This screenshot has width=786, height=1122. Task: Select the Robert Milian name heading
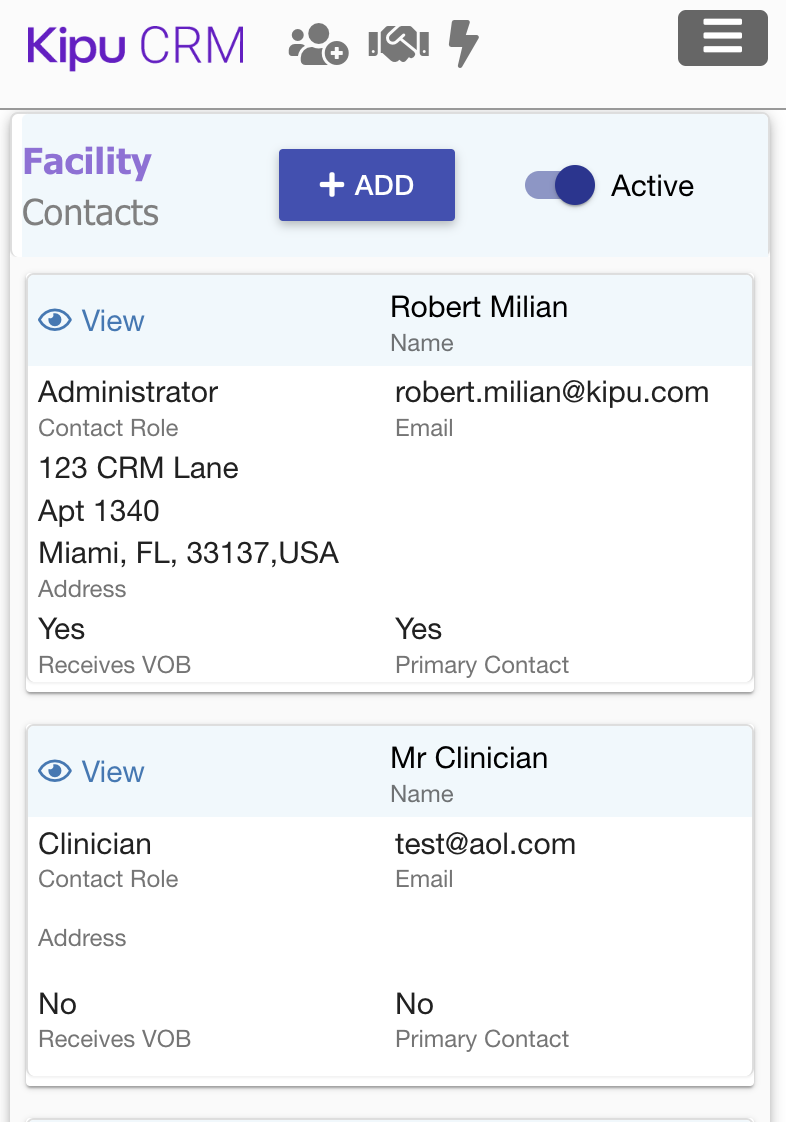click(479, 307)
